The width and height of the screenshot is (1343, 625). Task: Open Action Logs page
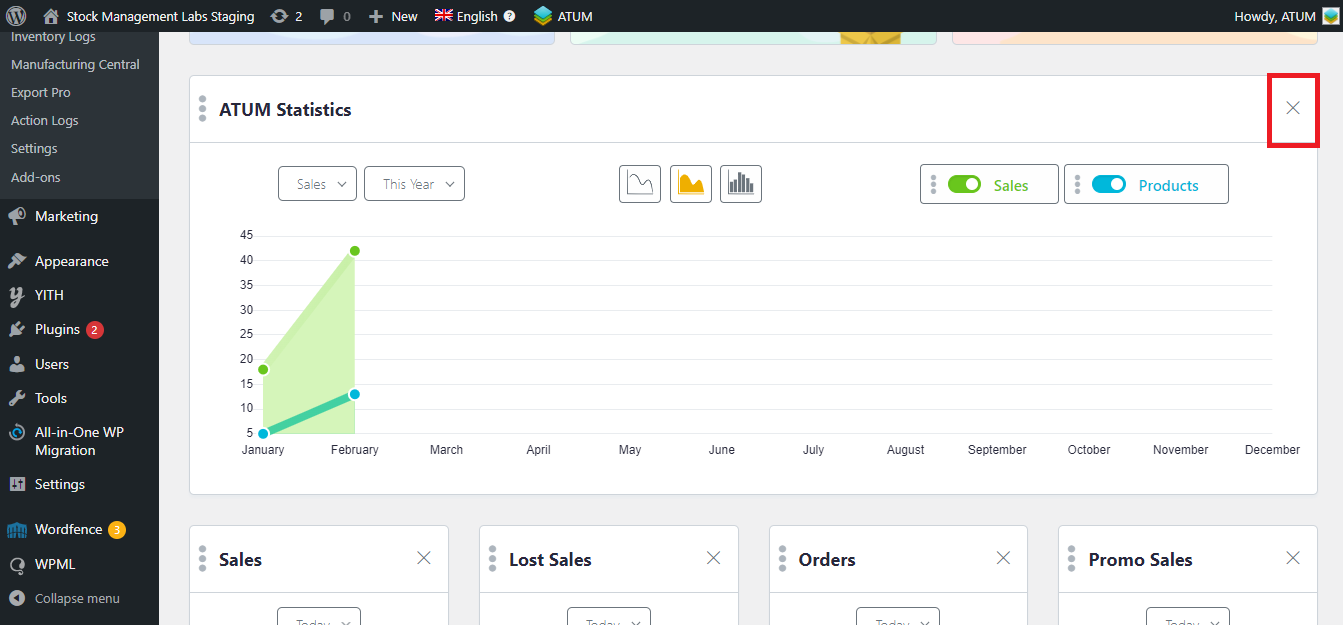(45, 120)
